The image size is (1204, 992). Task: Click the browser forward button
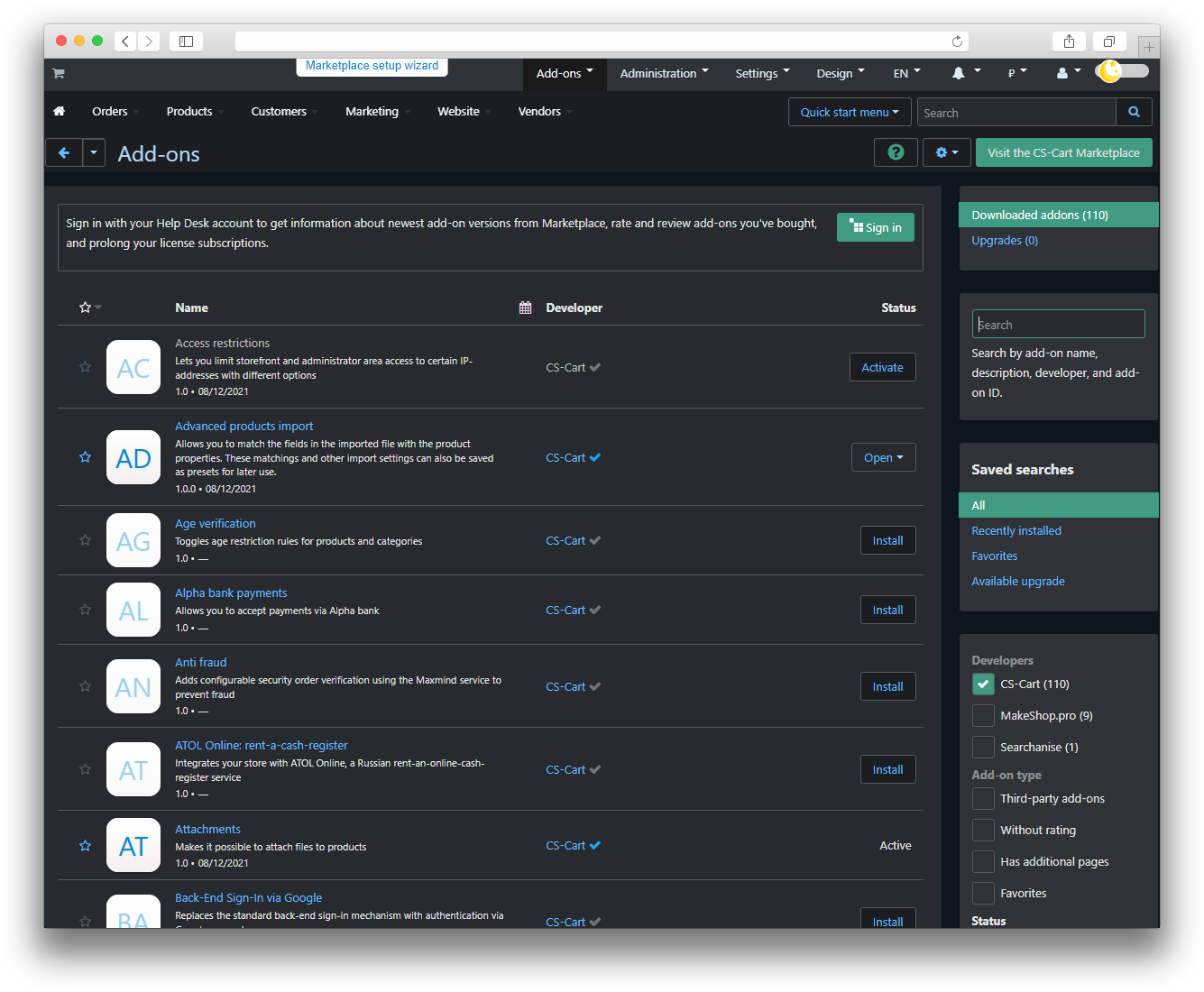(150, 41)
